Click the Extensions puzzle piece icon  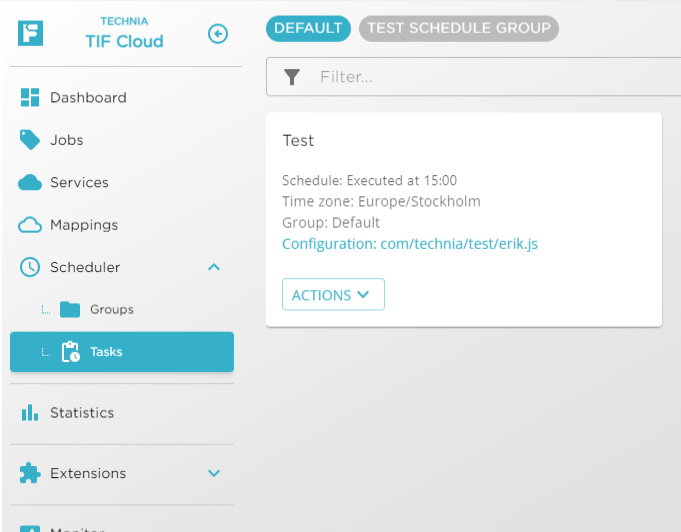30,473
